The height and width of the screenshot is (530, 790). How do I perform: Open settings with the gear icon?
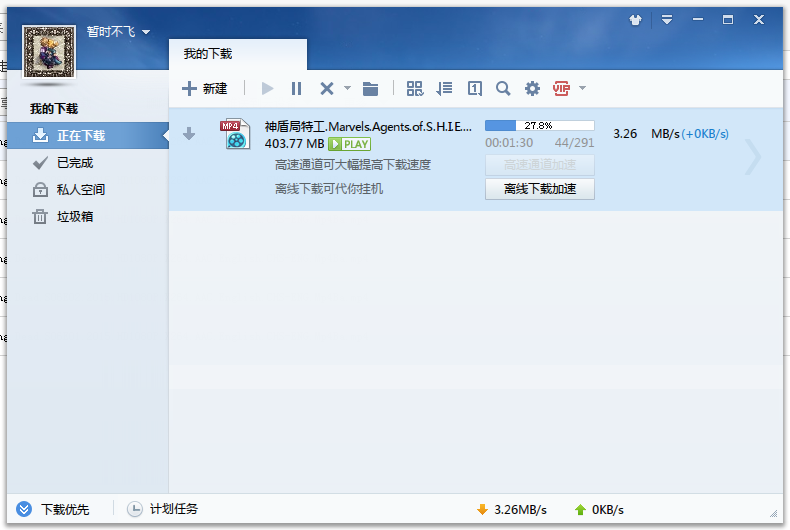532,89
